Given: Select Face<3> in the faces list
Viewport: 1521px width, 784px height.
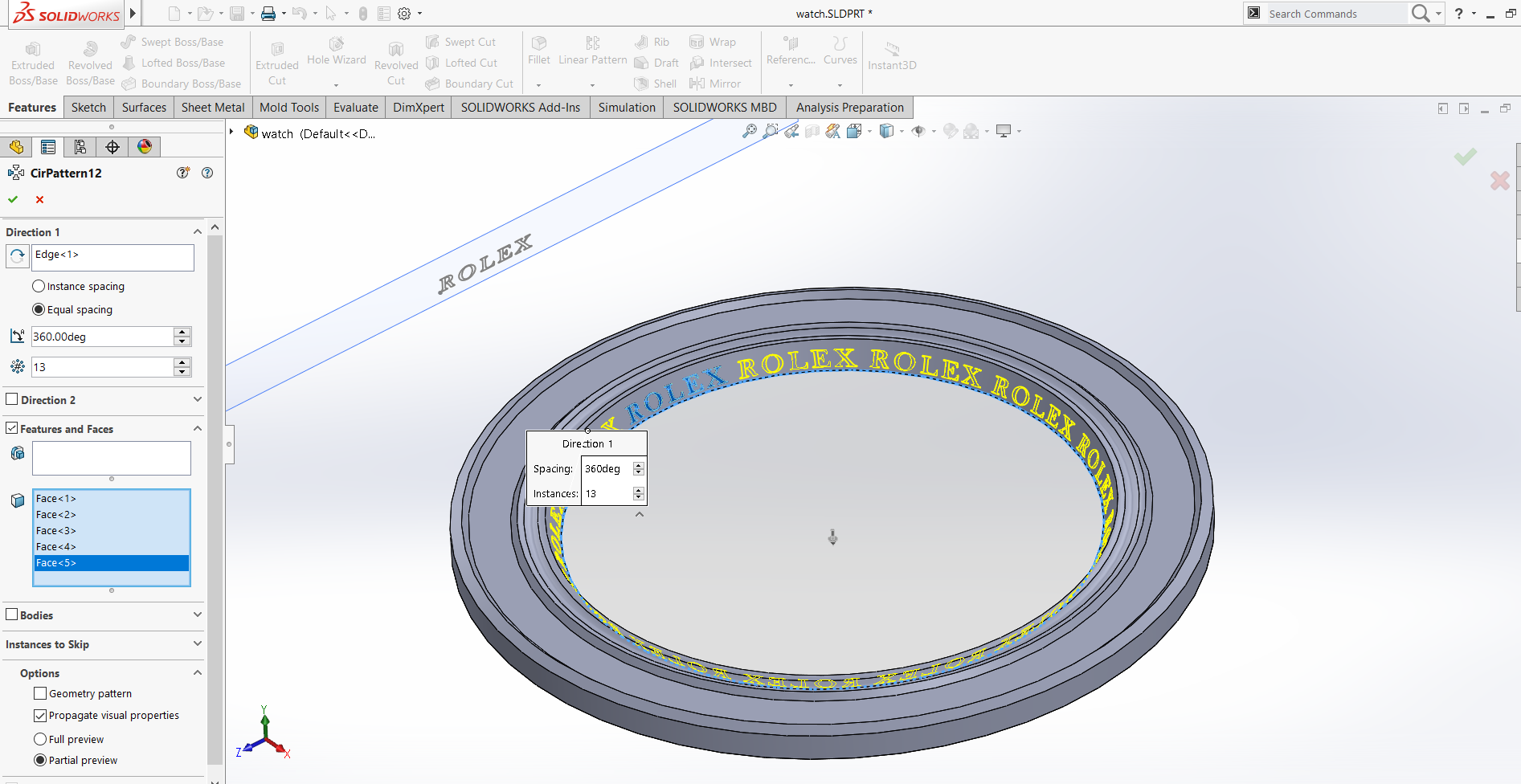Looking at the screenshot, I should coord(111,531).
